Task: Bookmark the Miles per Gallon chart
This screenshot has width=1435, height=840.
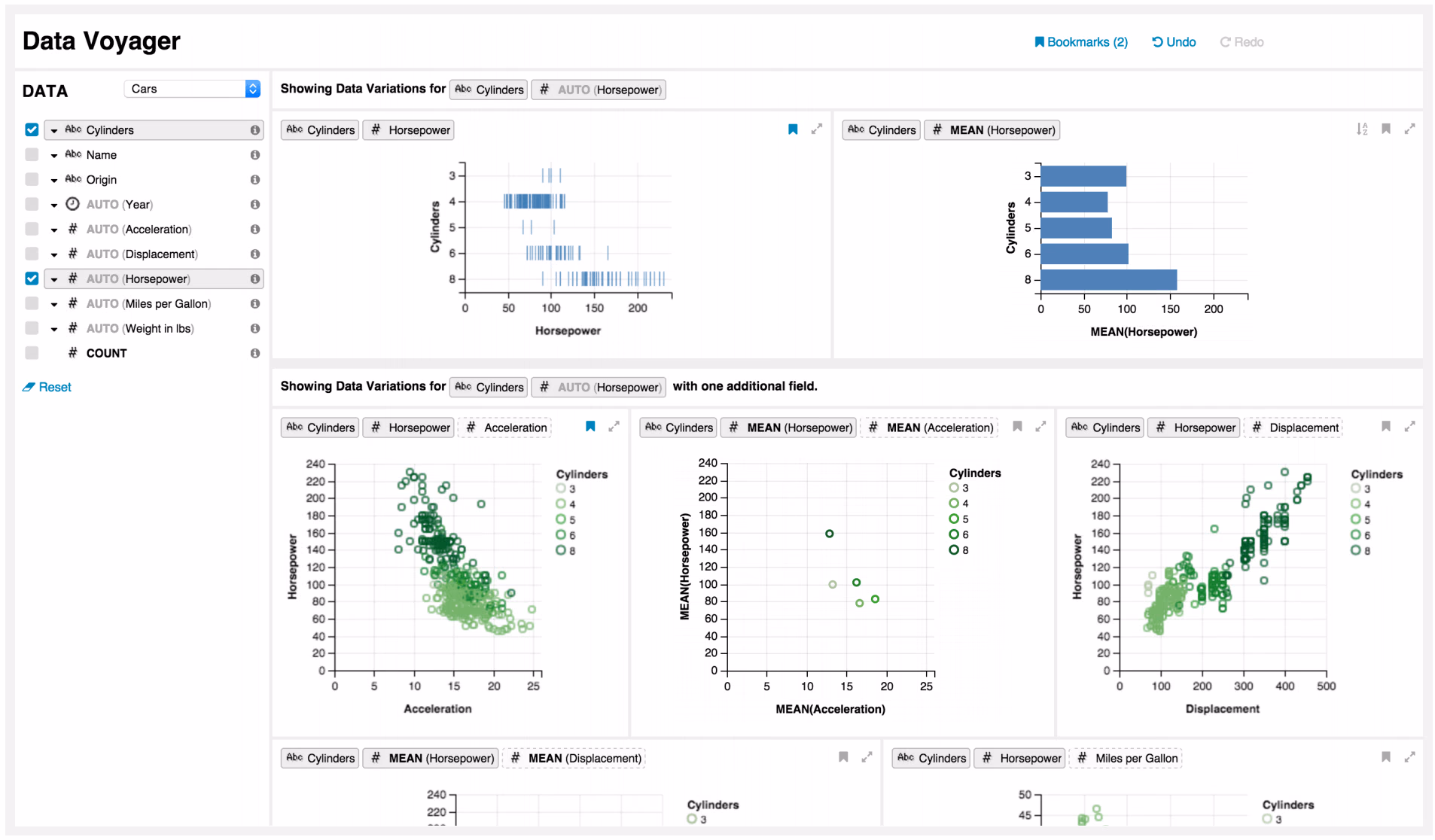Action: 1385,757
